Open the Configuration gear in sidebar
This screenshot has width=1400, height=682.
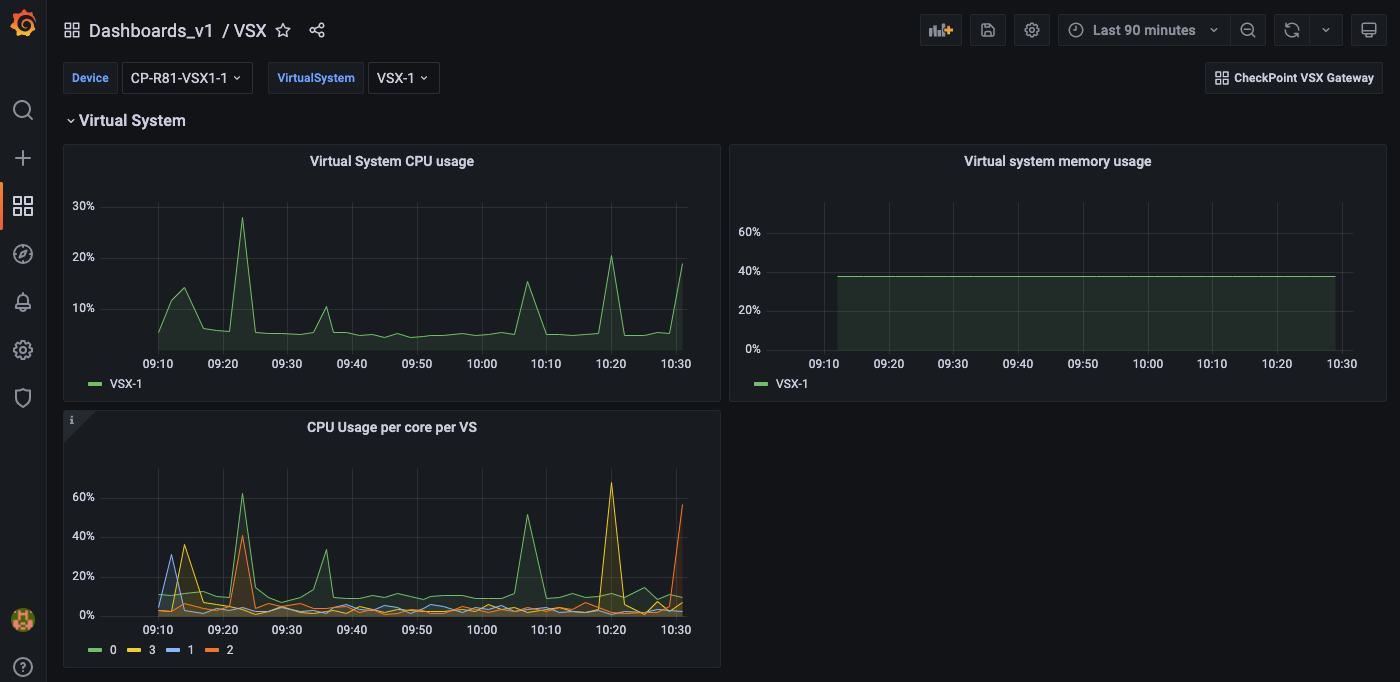coord(23,350)
